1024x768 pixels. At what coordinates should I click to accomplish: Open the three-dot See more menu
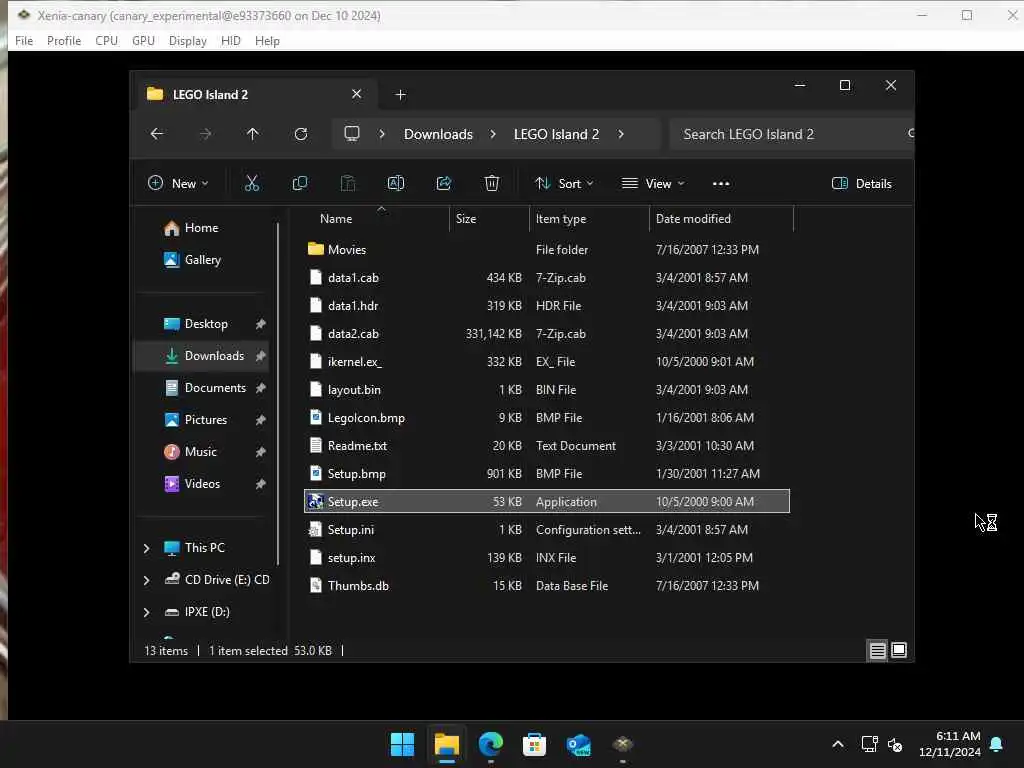pyautogui.click(x=721, y=184)
